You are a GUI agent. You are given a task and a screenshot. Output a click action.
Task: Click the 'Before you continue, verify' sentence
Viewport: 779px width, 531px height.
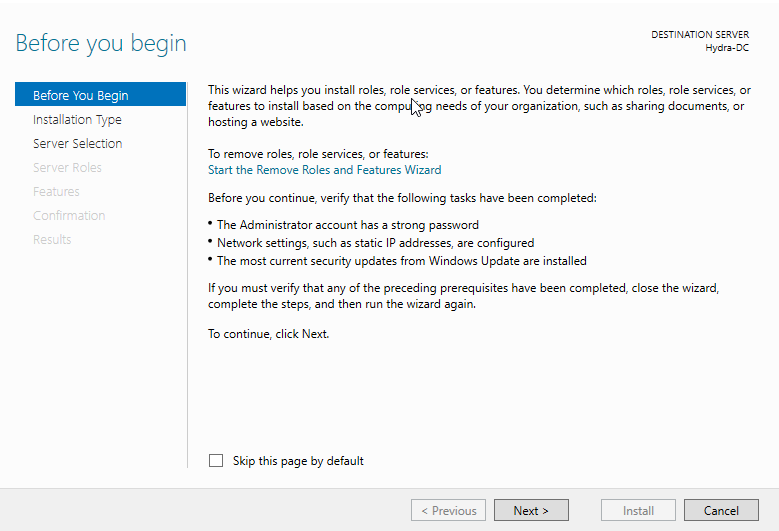click(402, 198)
